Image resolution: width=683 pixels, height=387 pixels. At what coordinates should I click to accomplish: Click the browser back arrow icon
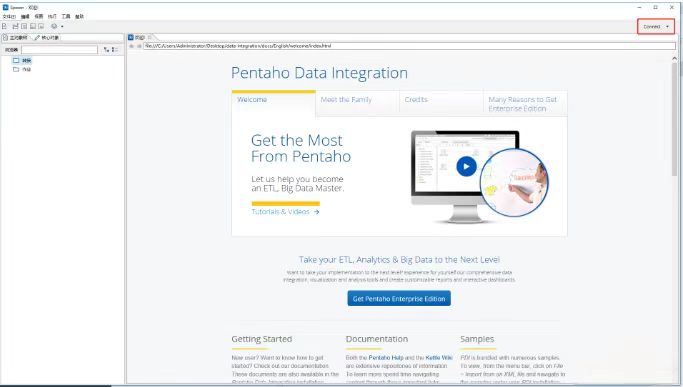(x=131, y=46)
